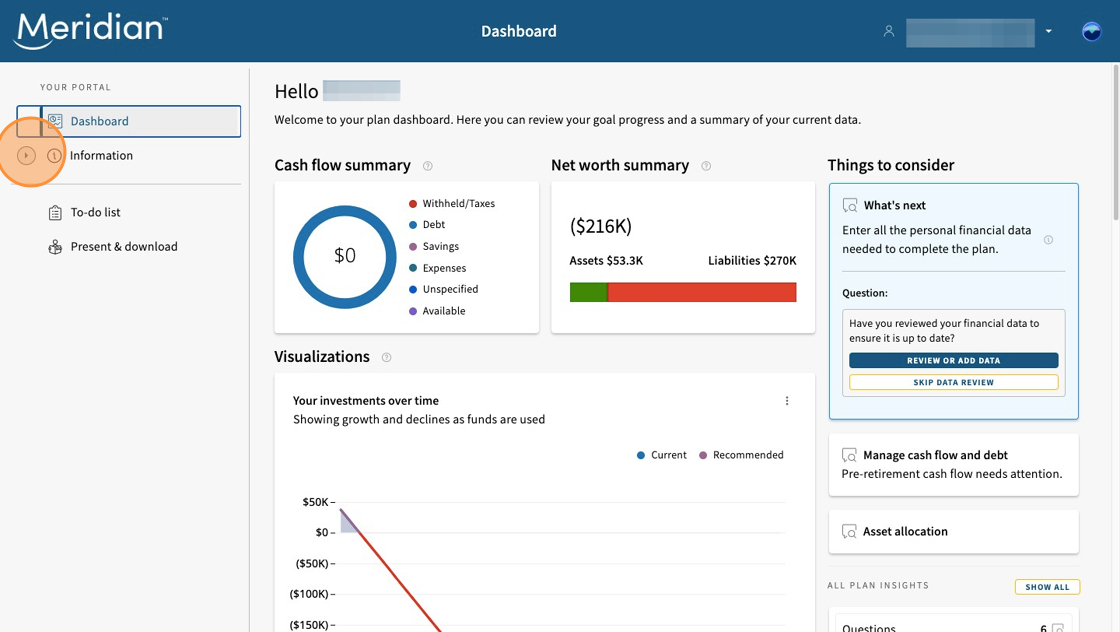This screenshot has width=1120, height=632.
Task: Click the red liabilities bar segment
Action: pyautogui.click(x=702, y=292)
